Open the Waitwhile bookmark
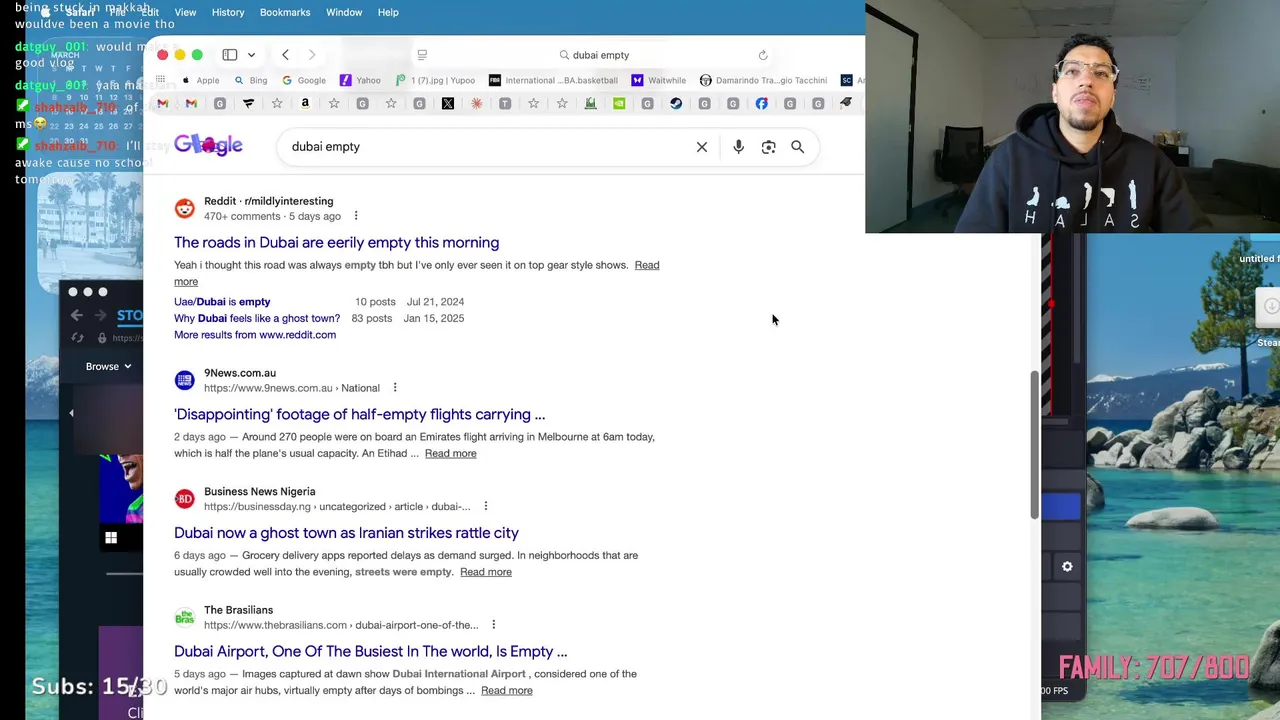This screenshot has height=720, width=1280. coord(658,80)
